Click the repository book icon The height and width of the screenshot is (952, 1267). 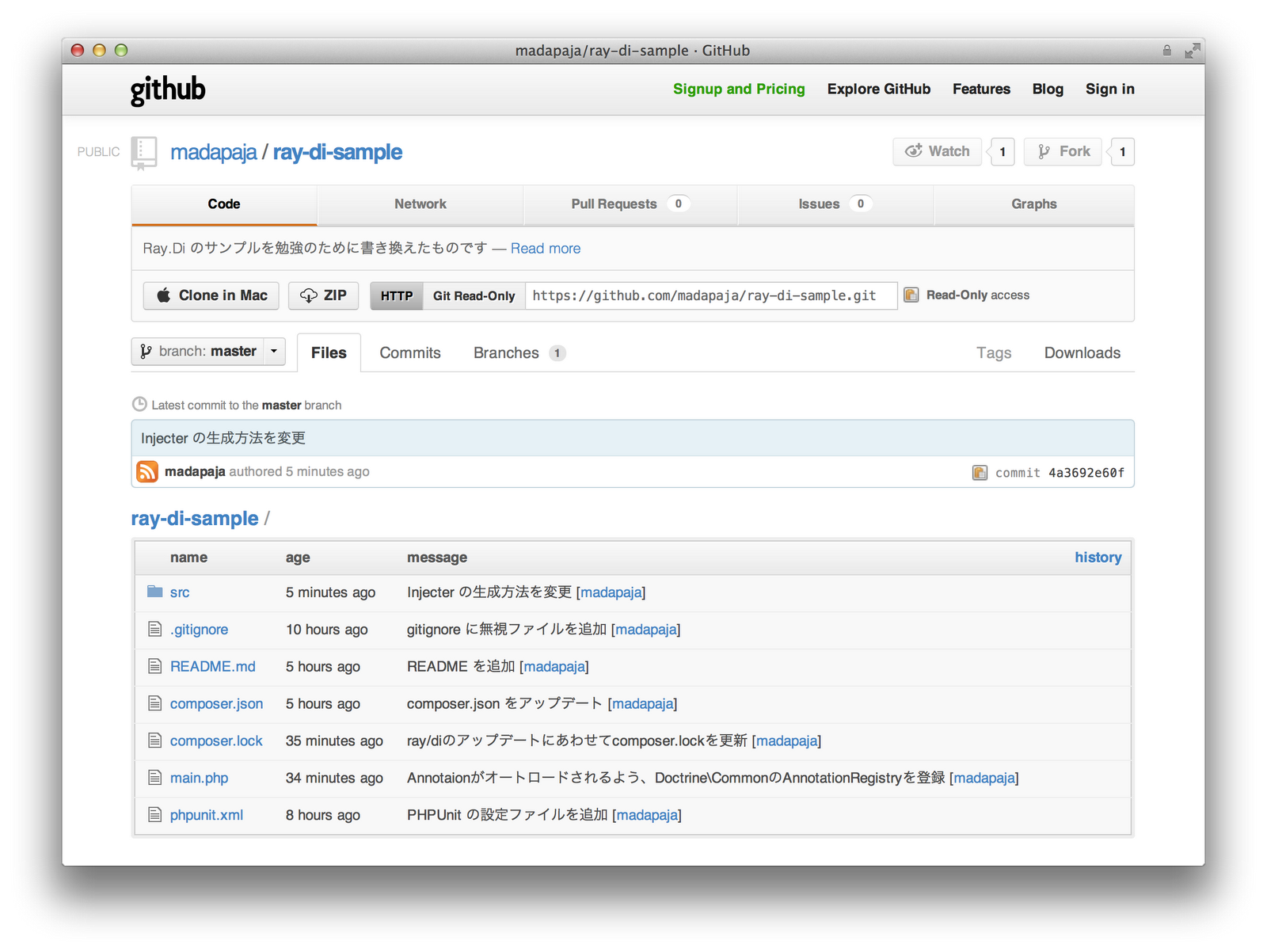click(x=144, y=153)
